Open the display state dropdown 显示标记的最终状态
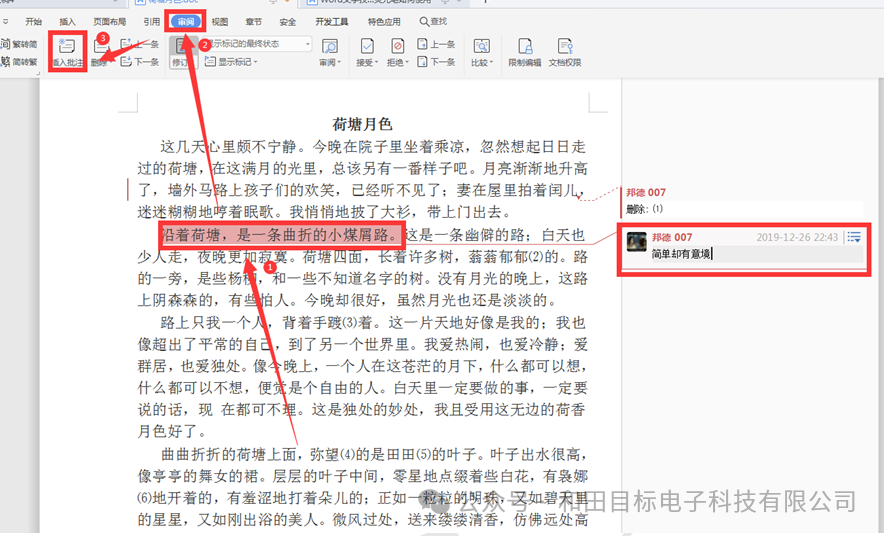 257,43
